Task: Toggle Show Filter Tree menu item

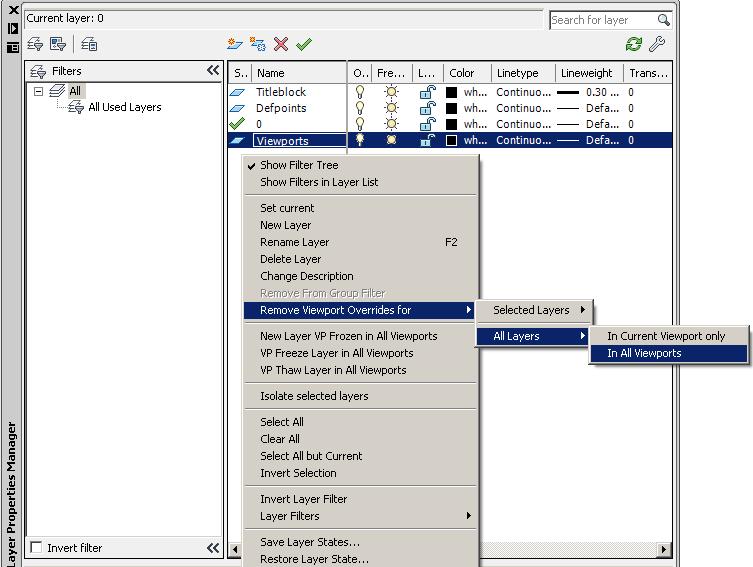Action: pyautogui.click(x=360, y=165)
